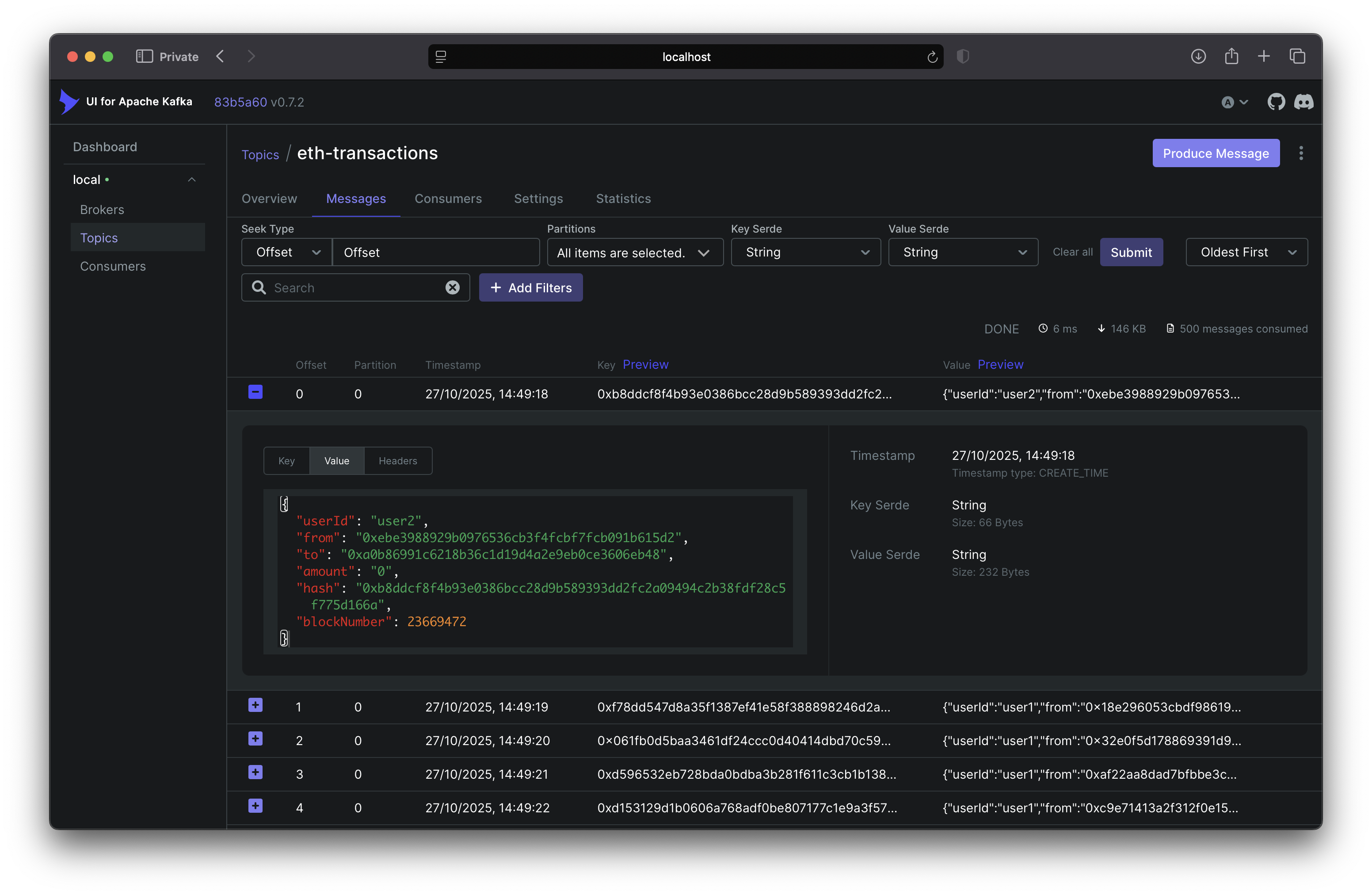This screenshot has height=895, width=1372.
Task: Go back with the Safari back arrow
Action: point(220,56)
